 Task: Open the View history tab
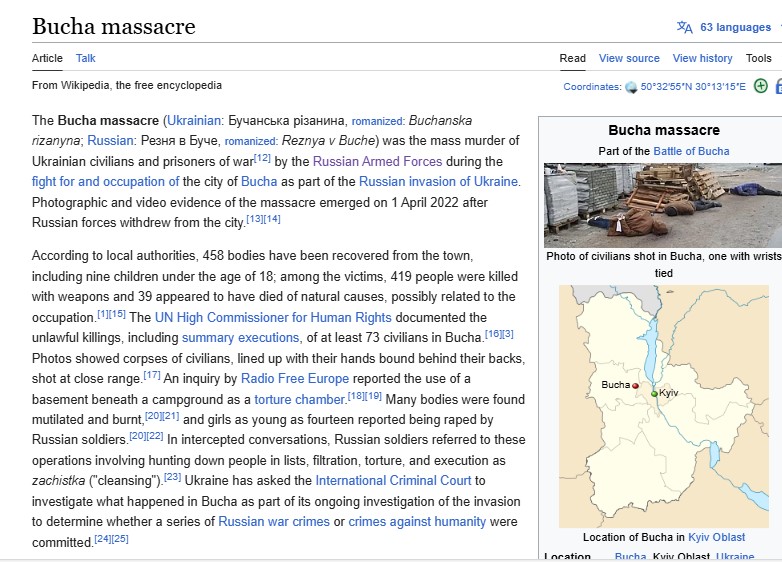click(702, 58)
